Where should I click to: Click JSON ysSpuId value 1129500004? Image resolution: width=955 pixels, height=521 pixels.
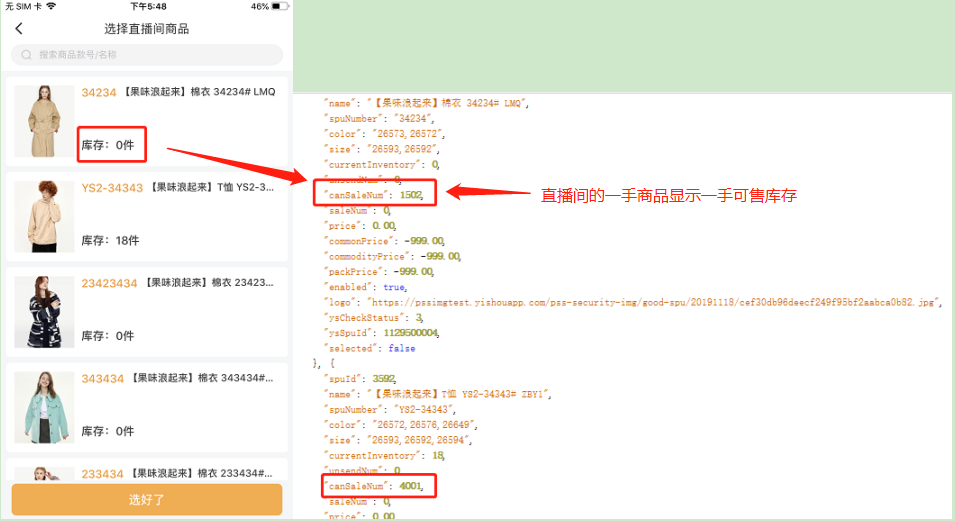(x=411, y=333)
